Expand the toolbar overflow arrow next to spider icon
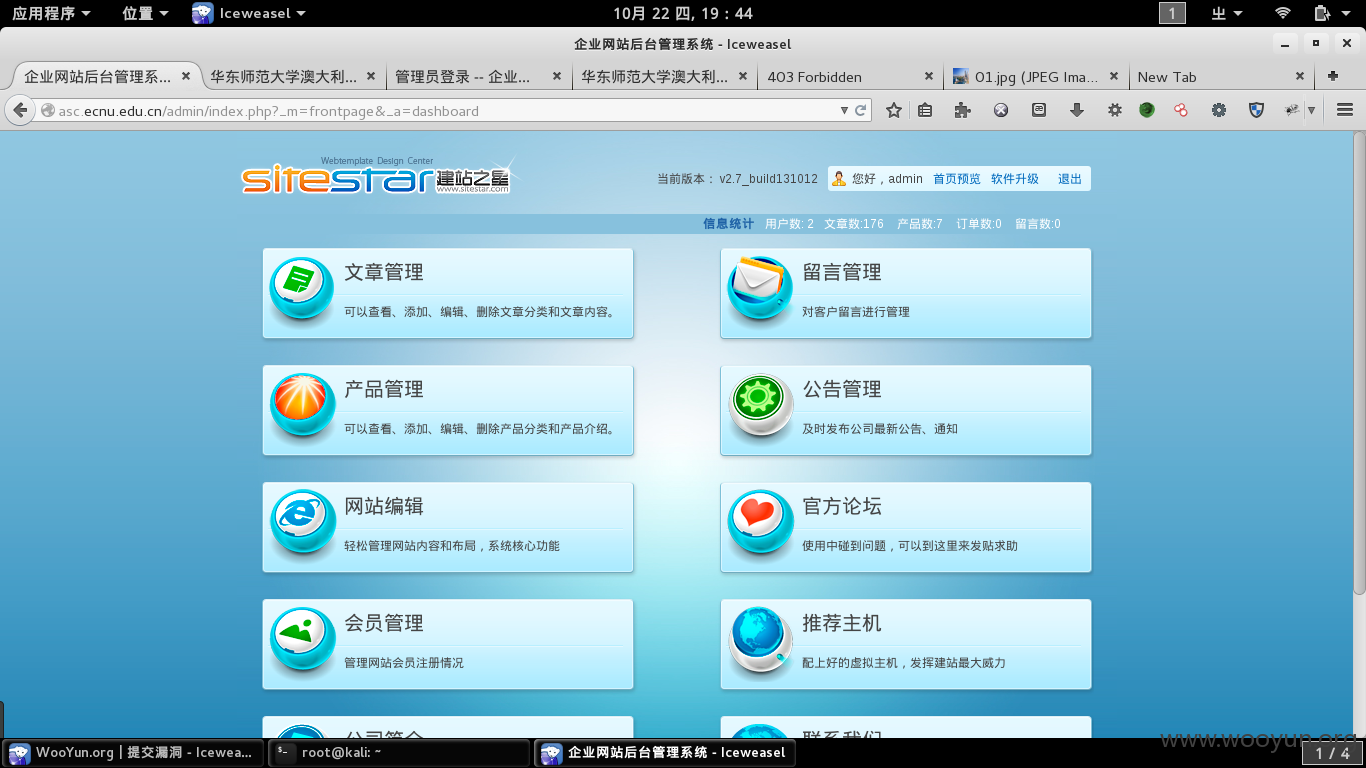Viewport: 1366px width, 768px height. 1311,111
